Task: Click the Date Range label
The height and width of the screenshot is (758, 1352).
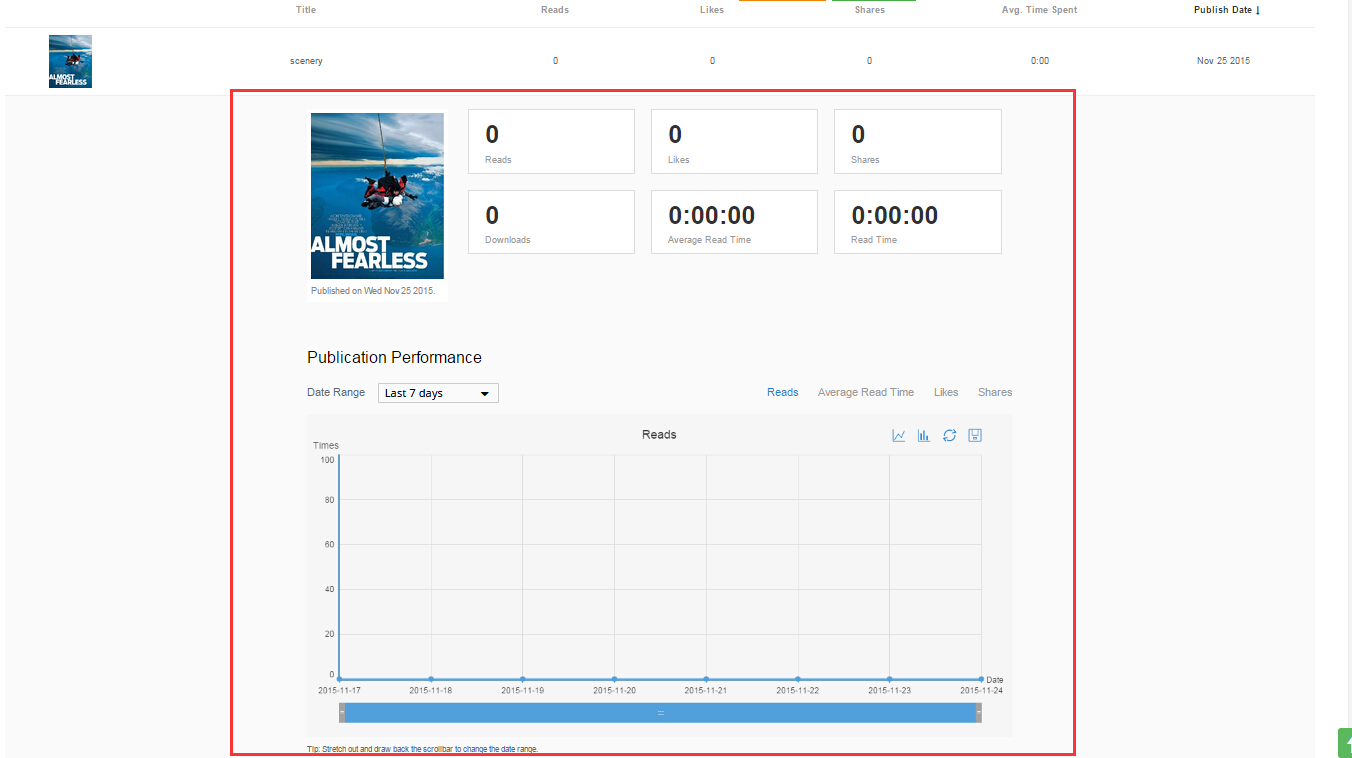Action: [336, 392]
